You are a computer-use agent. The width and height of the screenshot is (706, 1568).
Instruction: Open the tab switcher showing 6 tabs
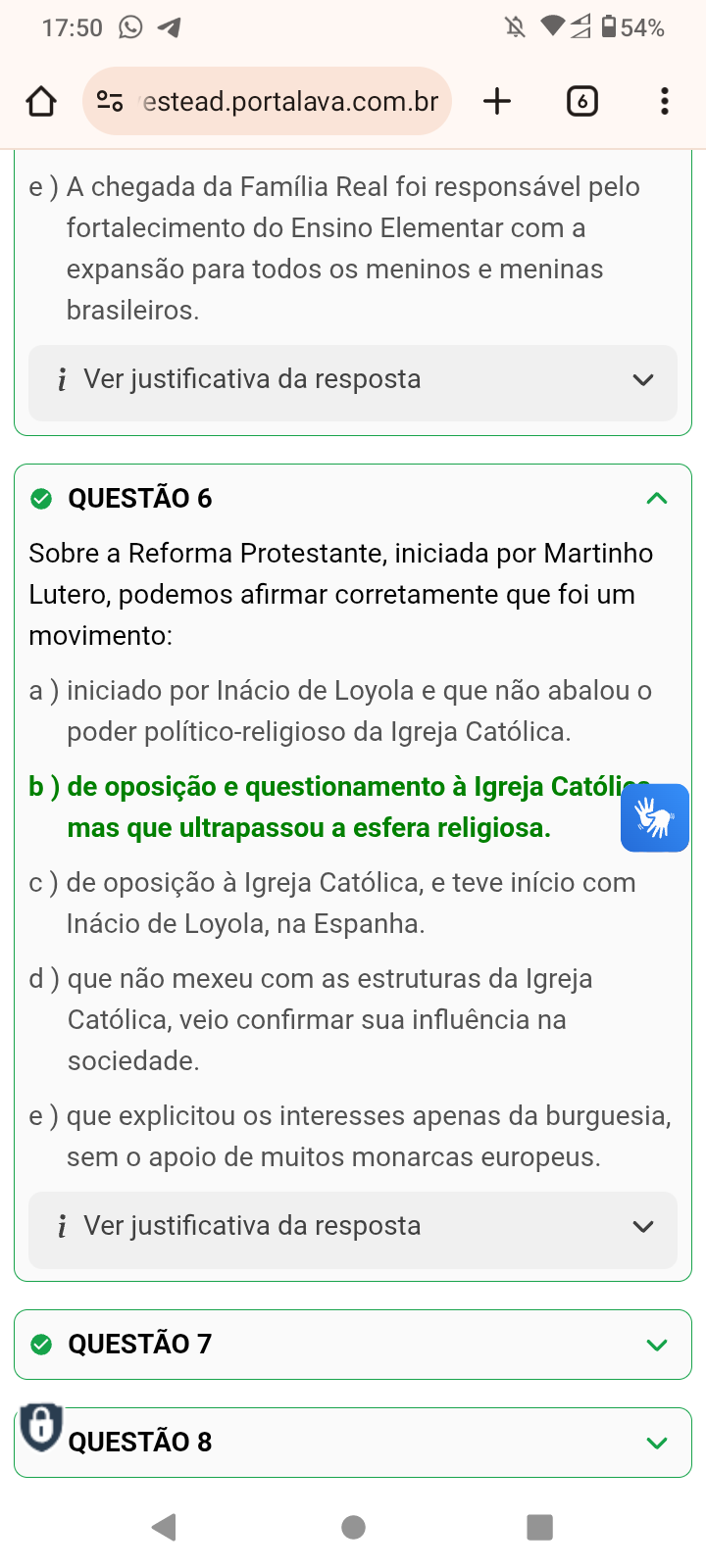pyautogui.click(x=581, y=101)
